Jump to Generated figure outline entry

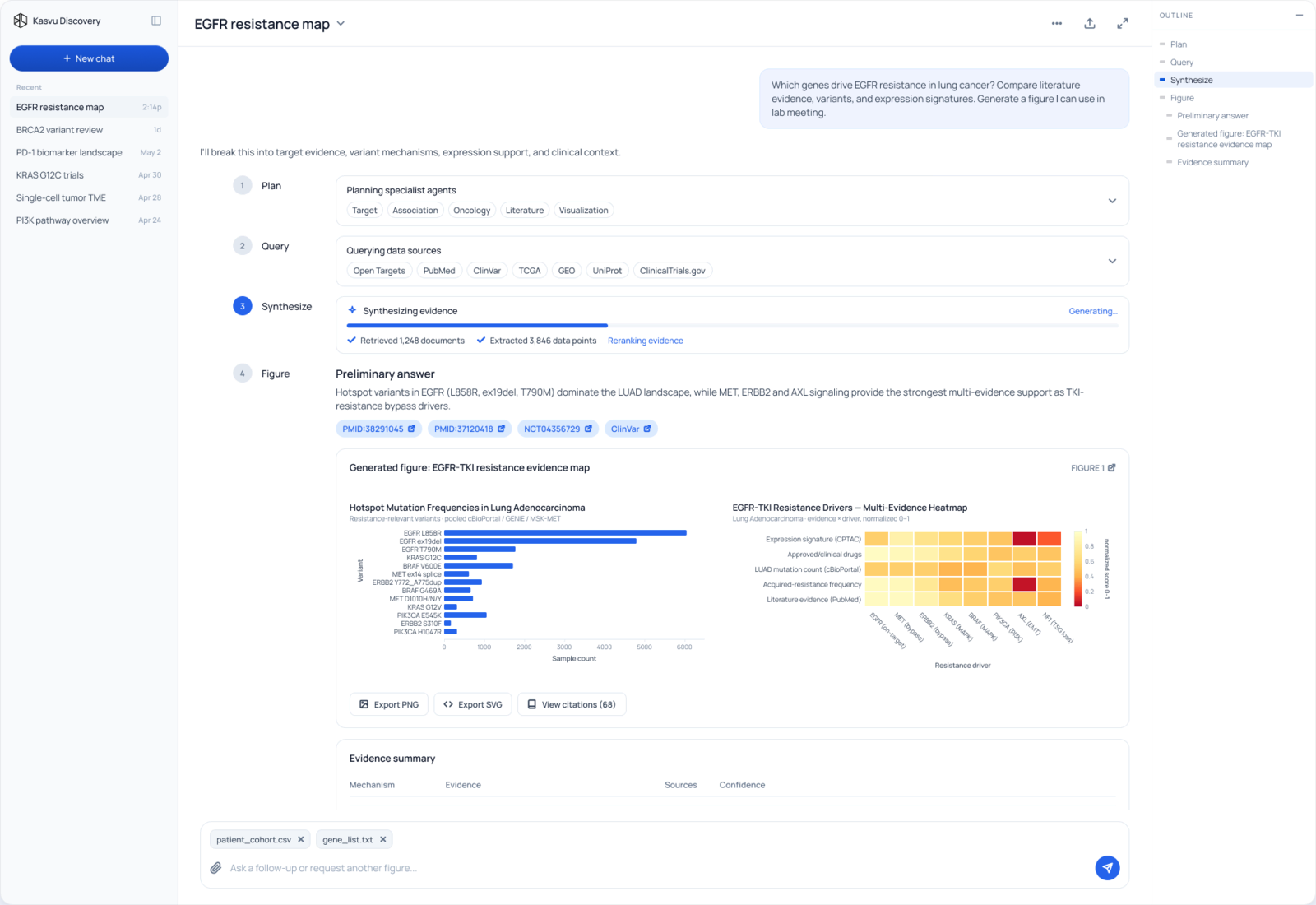coord(1229,139)
